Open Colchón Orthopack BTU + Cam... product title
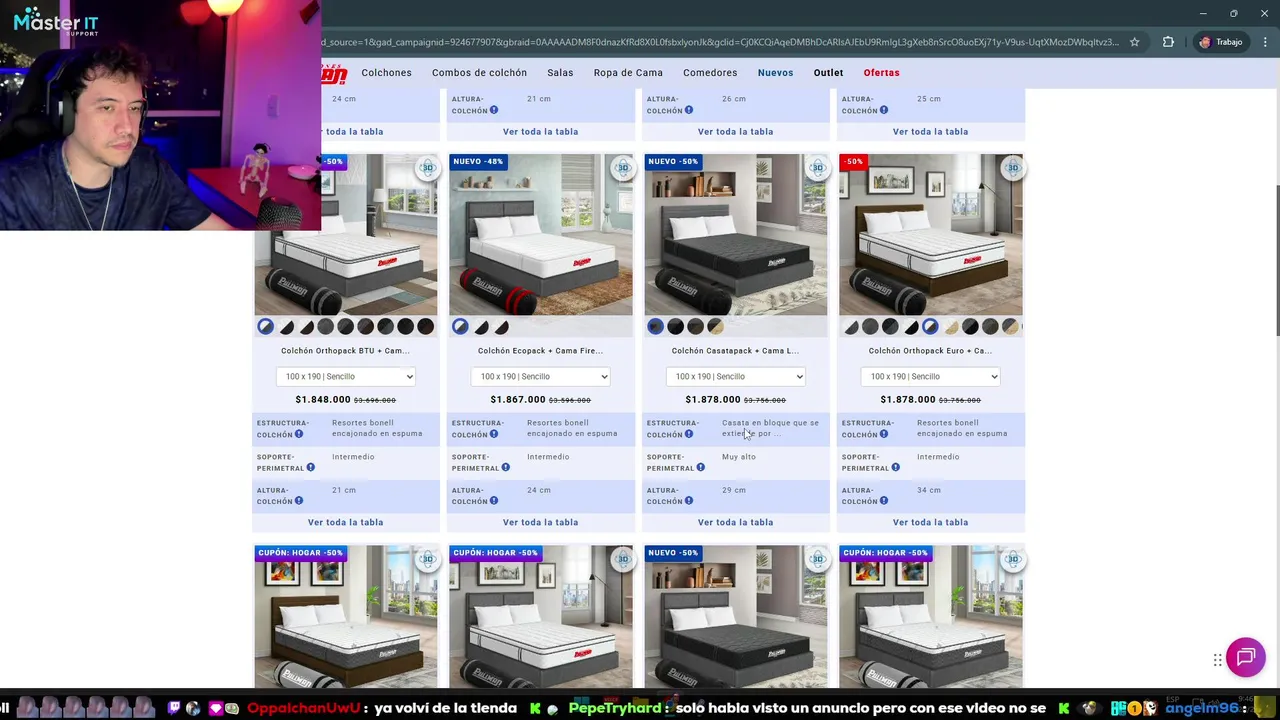Viewport: 1280px width, 720px height. point(345,351)
